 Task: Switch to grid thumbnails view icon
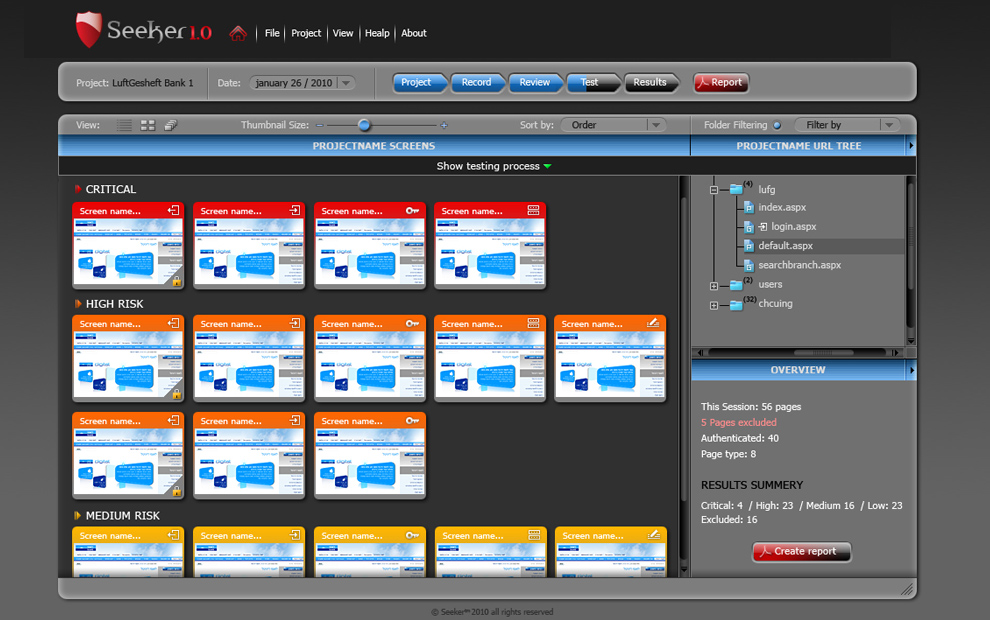(148, 125)
